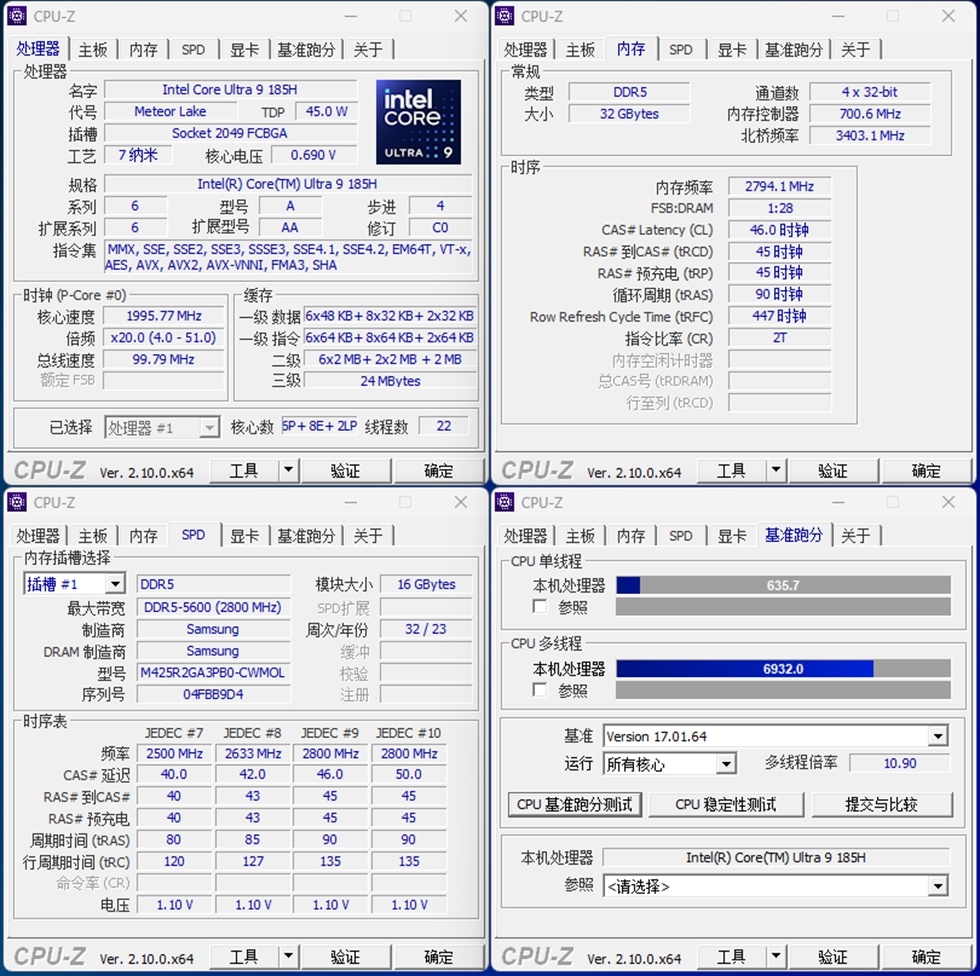Click single-thread score bar 635.7
This screenshot has height=976, width=980.
click(x=783, y=585)
